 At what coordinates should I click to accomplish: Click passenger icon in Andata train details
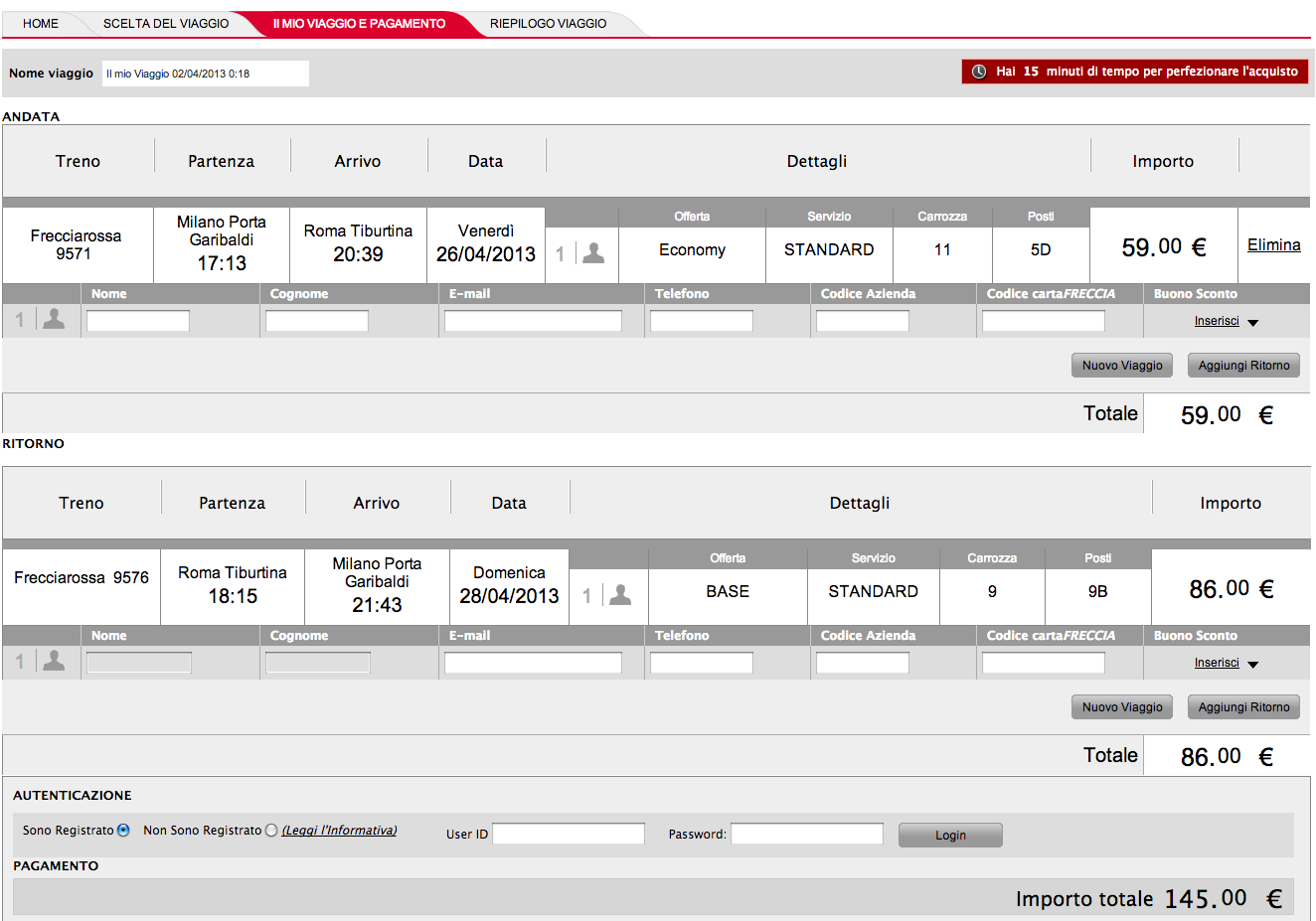(x=593, y=253)
